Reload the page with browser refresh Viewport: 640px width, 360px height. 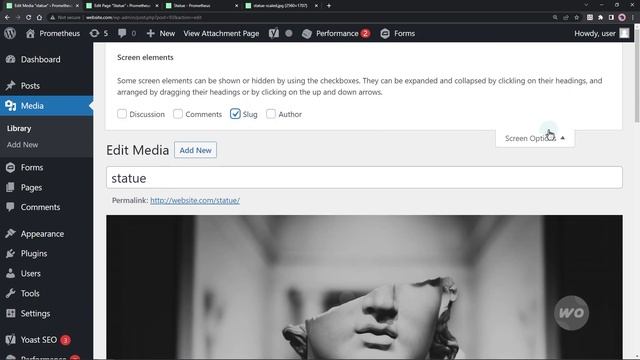pyautogui.click(x=29, y=18)
